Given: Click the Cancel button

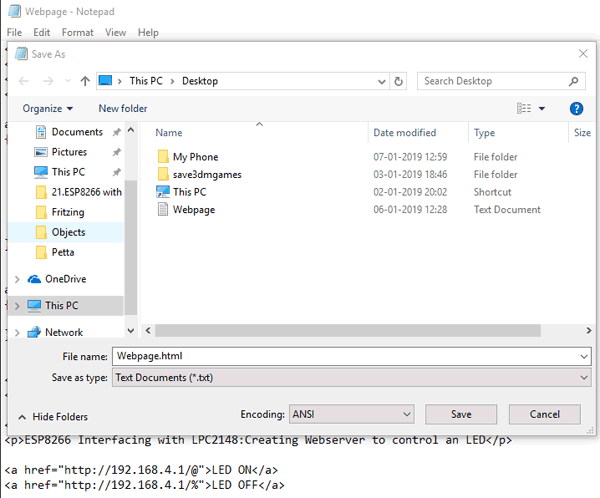Looking at the screenshot, I should [545, 414].
